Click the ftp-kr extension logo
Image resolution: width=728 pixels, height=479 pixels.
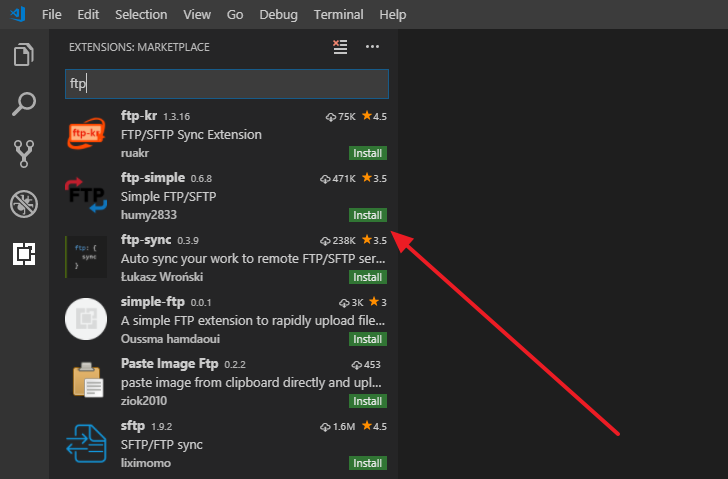point(86,134)
